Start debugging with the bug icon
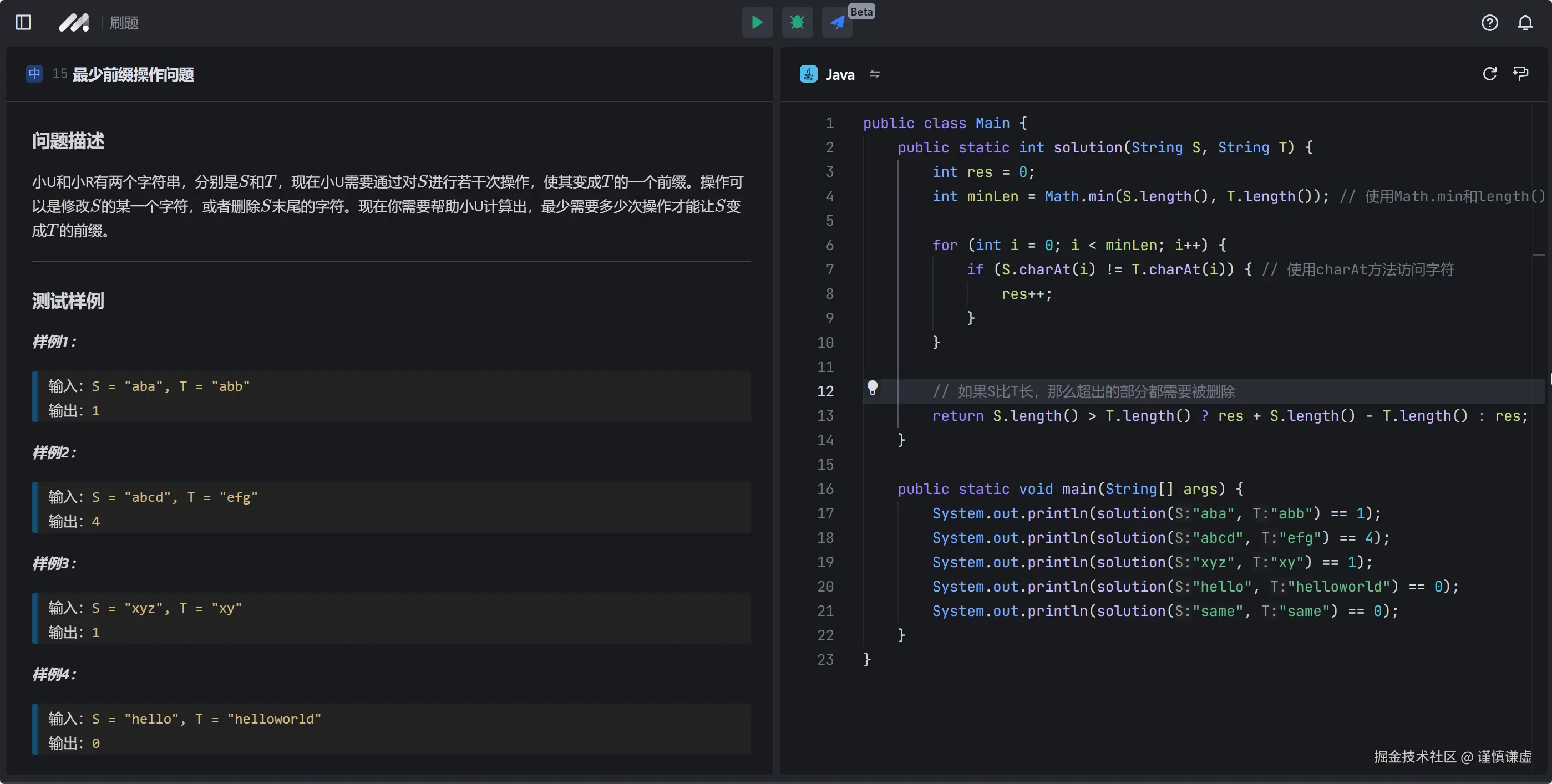This screenshot has height=784, width=1552. tap(797, 22)
